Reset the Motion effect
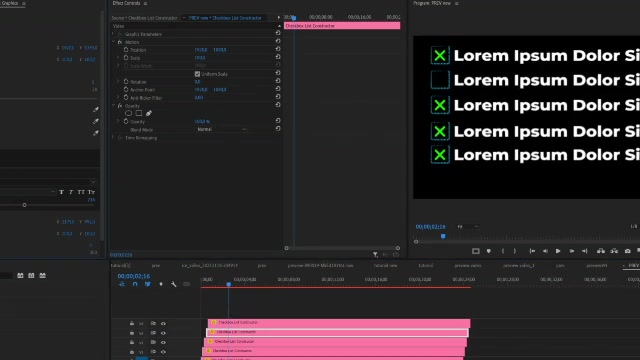Viewport: 640px width, 360px height. (278, 41)
